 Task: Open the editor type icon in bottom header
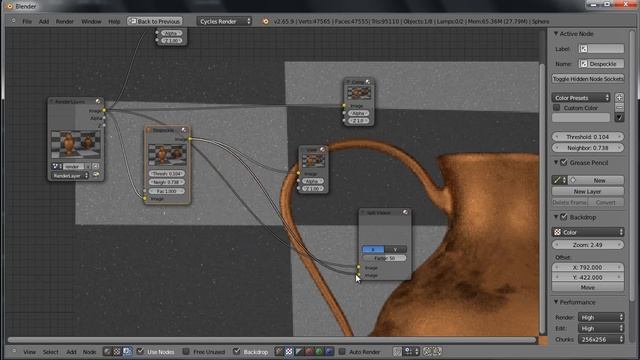click(x=13, y=351)
